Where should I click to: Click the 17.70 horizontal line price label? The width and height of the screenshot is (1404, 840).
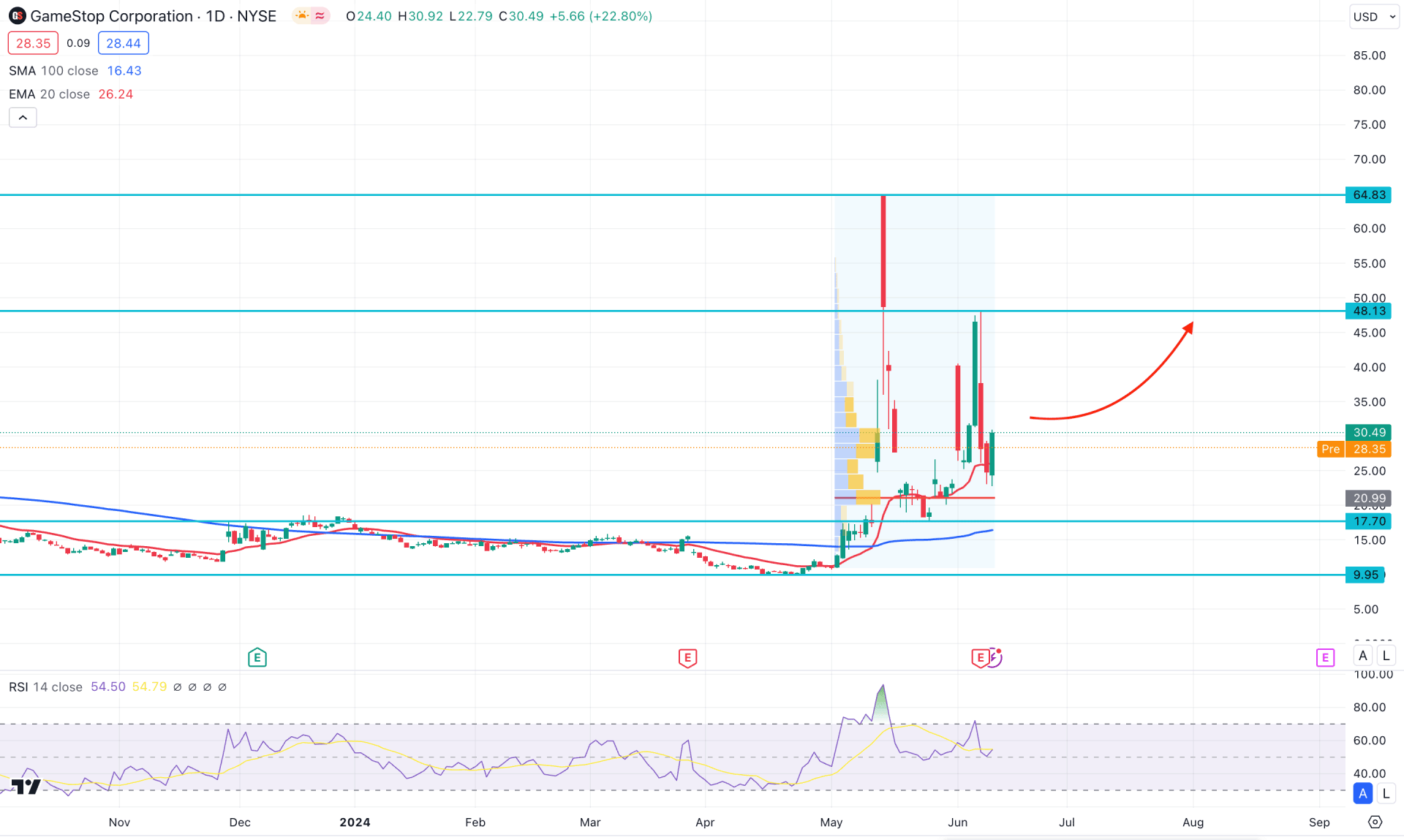pos(1369,522)
